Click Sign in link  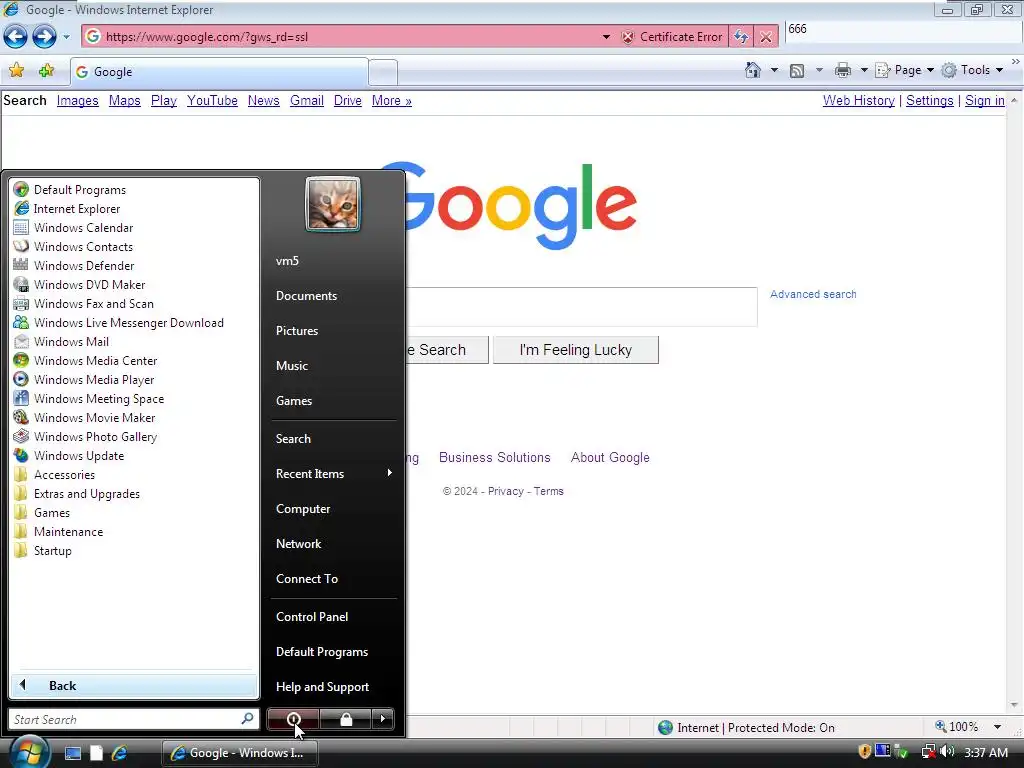[x=985, y=101]
